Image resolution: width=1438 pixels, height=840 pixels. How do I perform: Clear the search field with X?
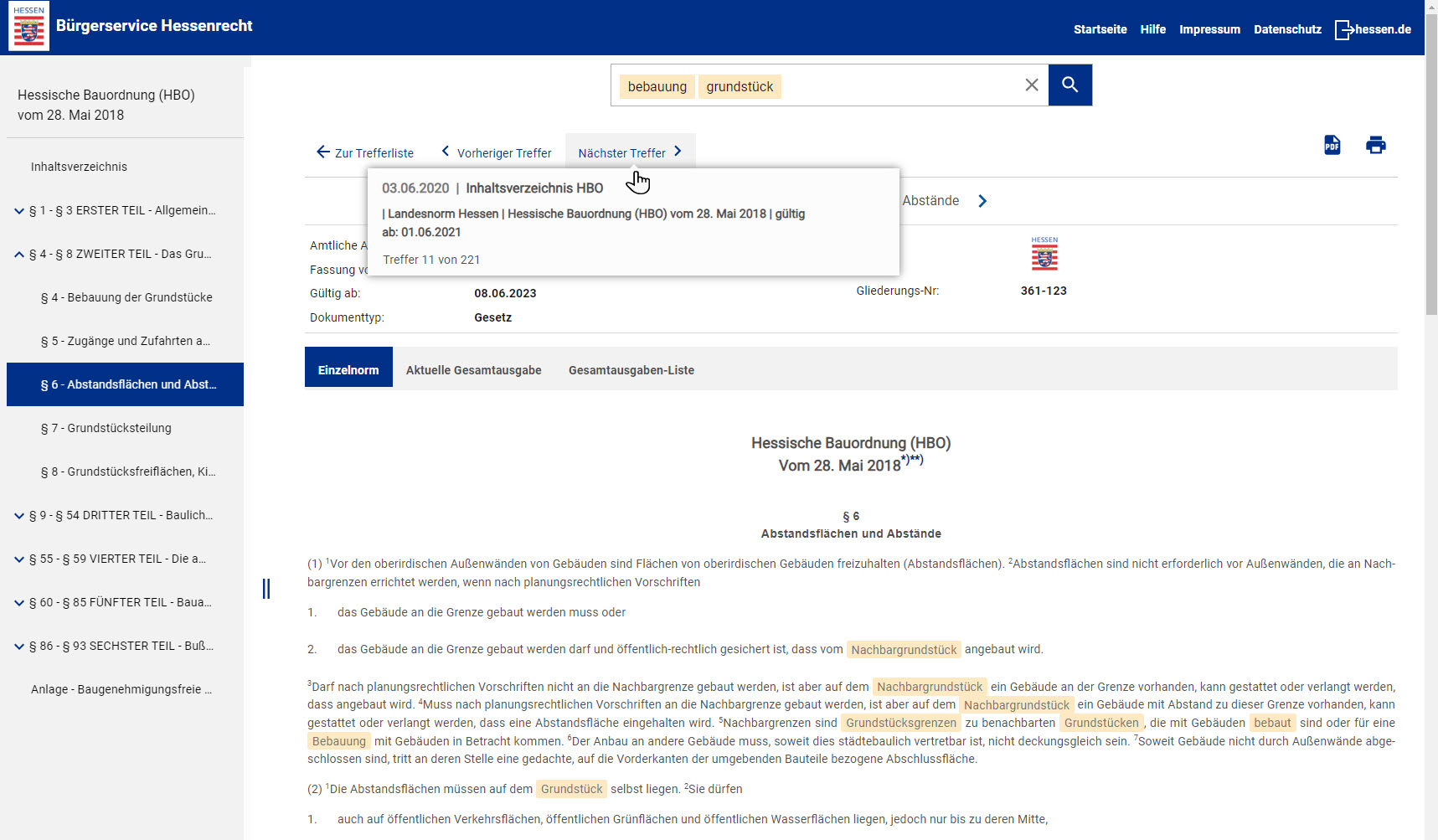(1032, 85)
